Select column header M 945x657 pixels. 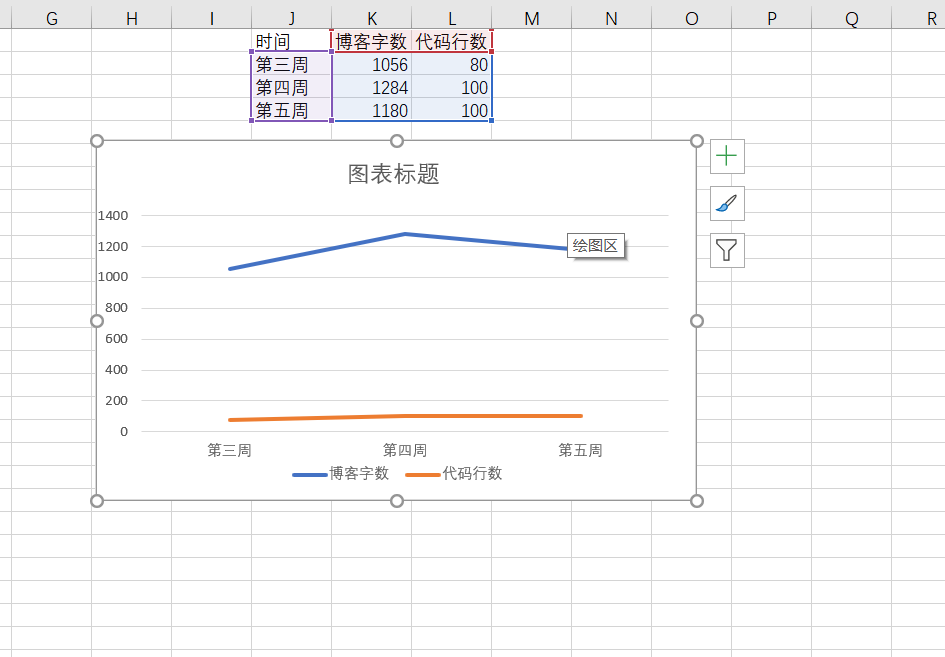tap(532, 19)
